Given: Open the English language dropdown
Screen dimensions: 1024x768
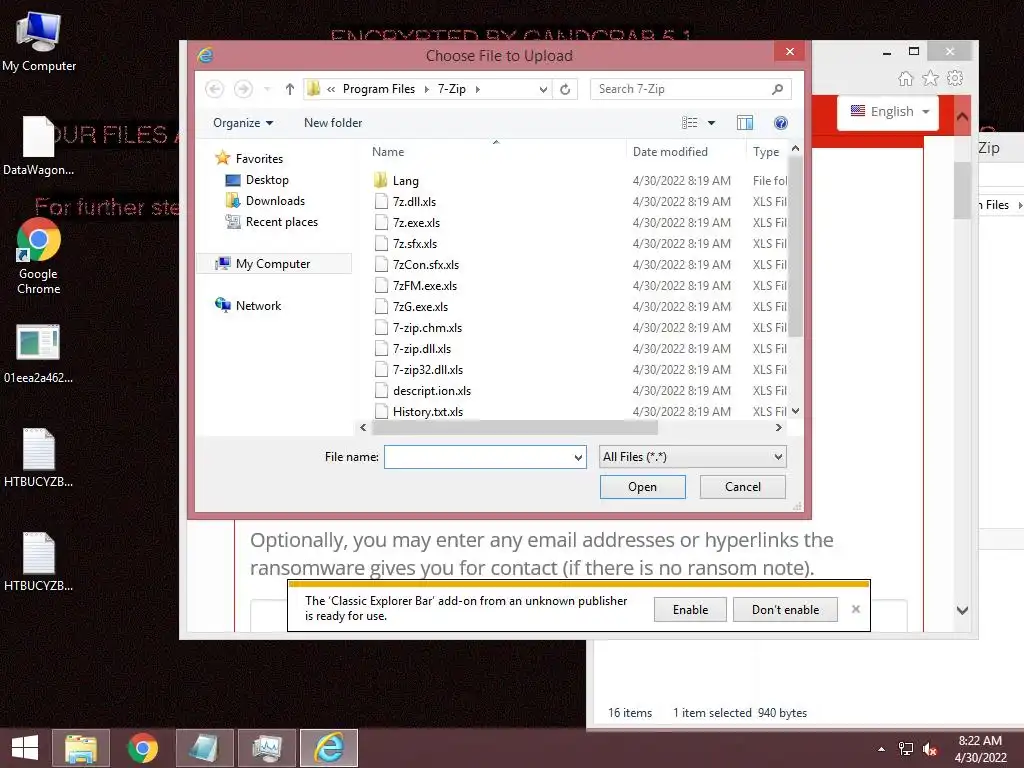Looking at the screenshot, I should pyautogui.click(x=889, y=112).
